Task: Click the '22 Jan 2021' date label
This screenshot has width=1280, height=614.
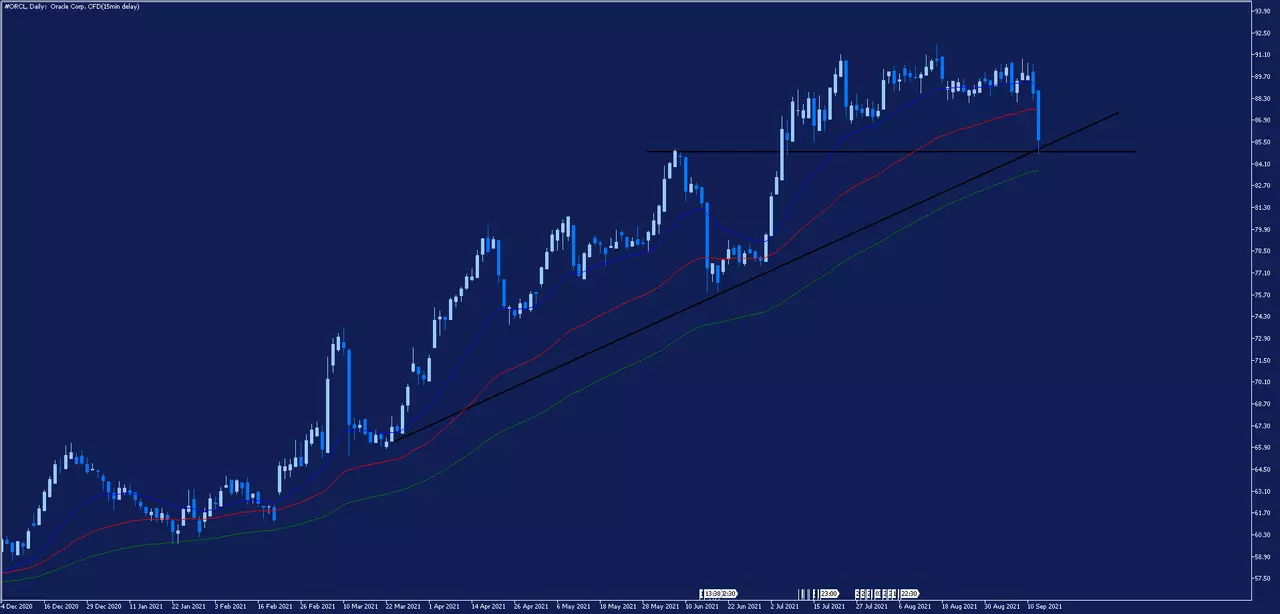Action: pos(190,606)
